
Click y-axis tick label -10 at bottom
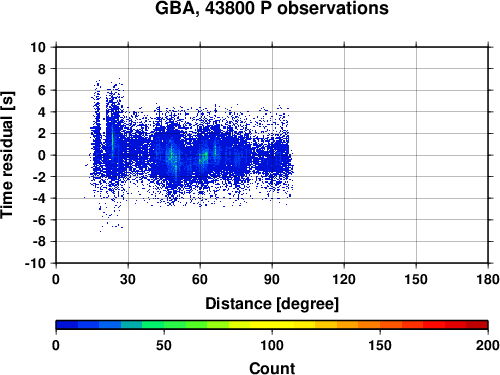click(x=35, y=263)
